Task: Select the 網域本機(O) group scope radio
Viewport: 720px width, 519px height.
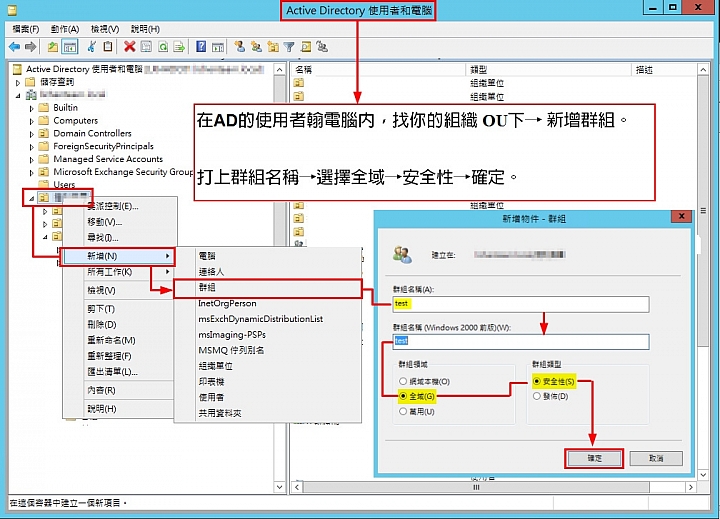Action: [x=403, y=381]
